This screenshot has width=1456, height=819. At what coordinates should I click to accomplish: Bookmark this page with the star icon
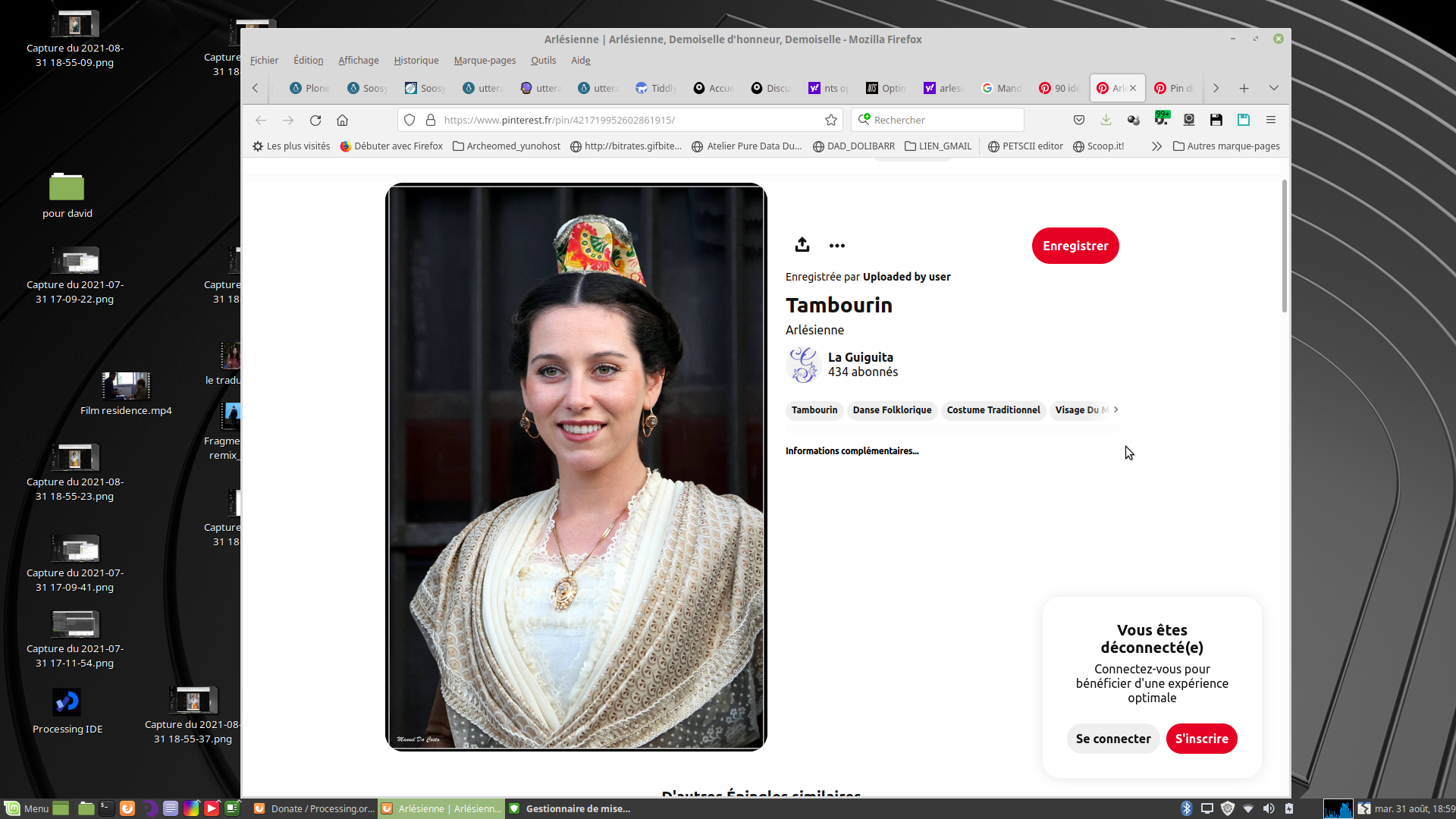pos(831,120)
